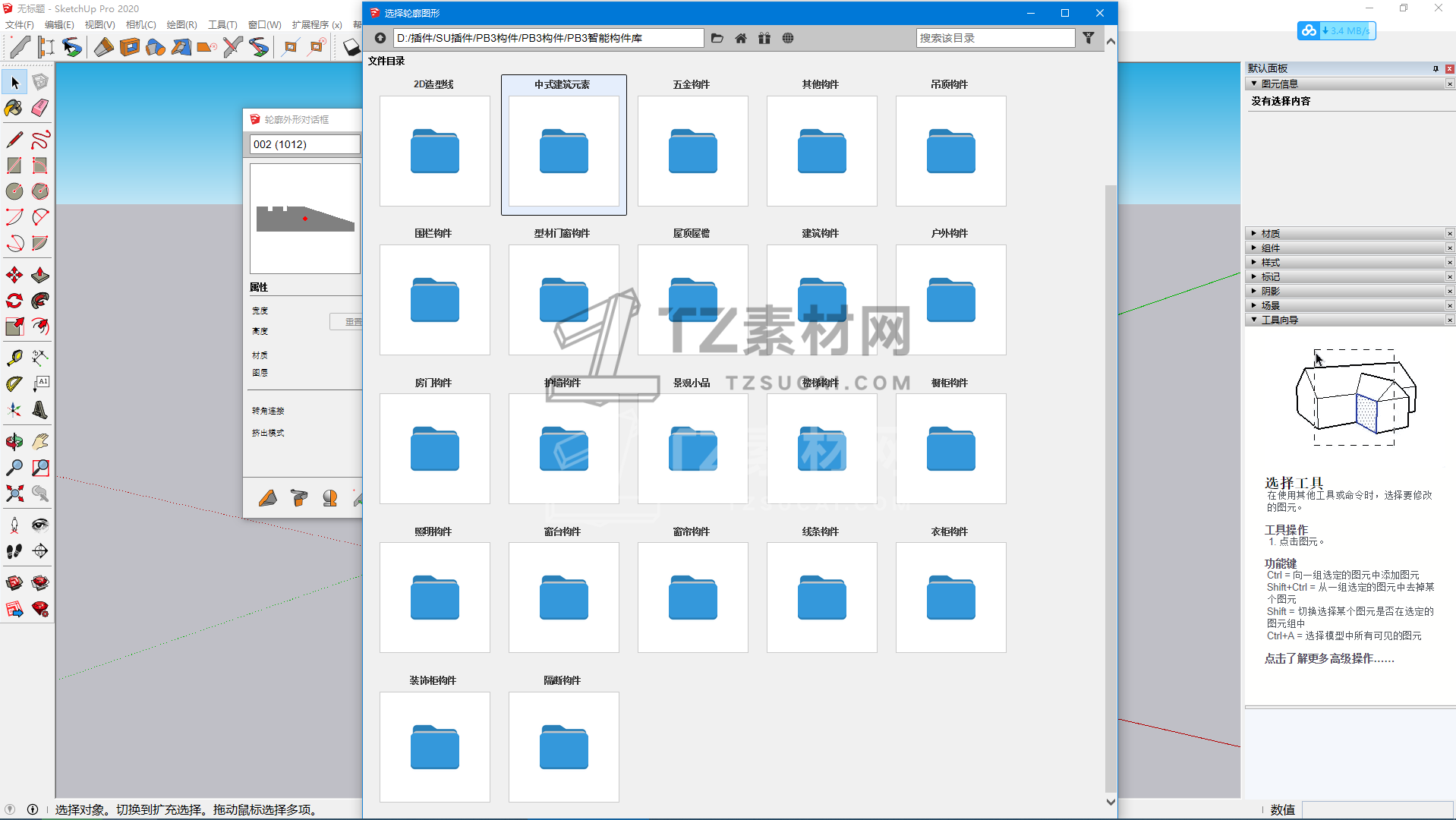Screen dimensions: 1456x820
Task: Select the Rotate tool
Action: tap(14, 301)
